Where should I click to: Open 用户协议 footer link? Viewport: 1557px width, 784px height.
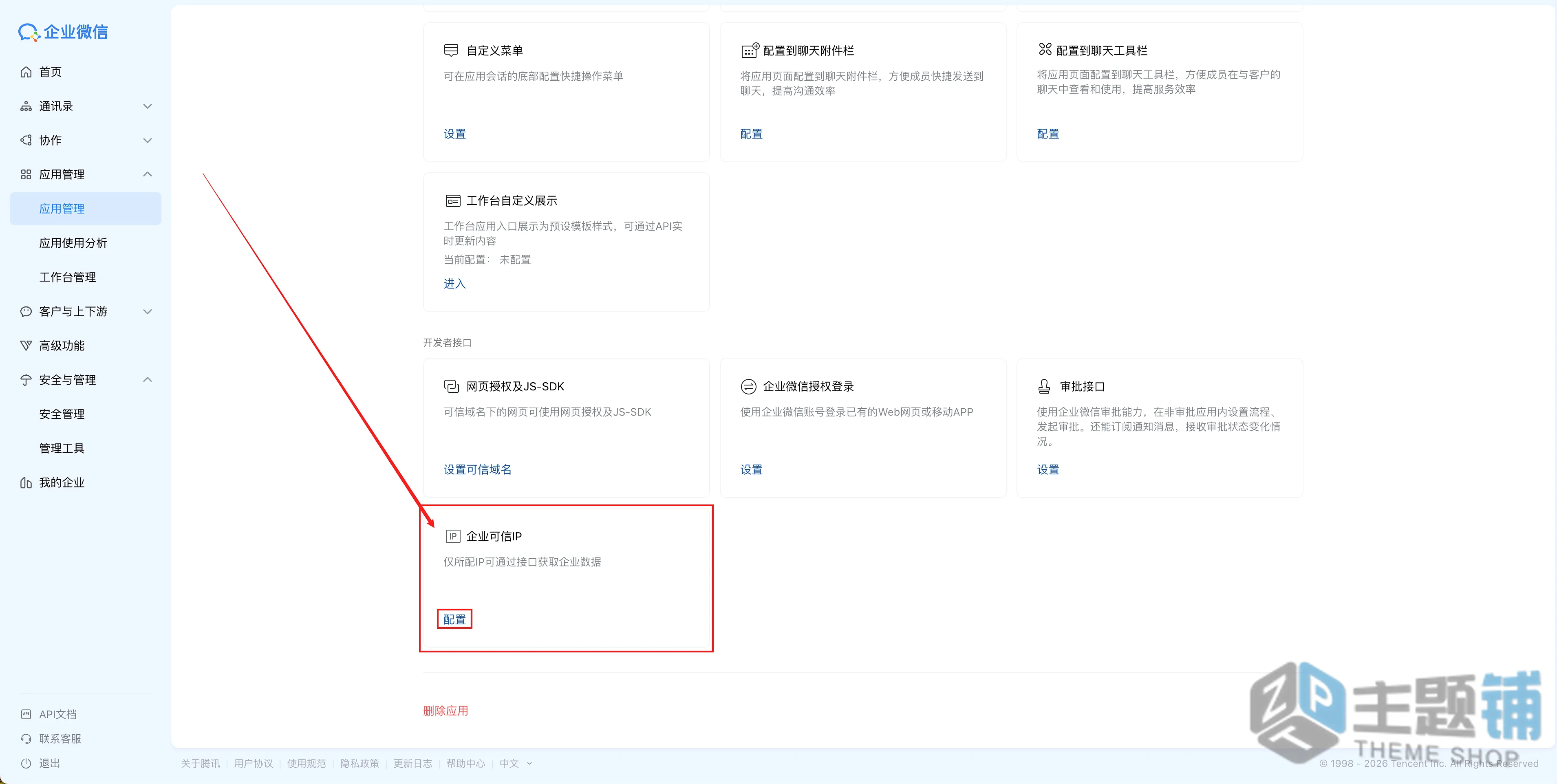click(x=253, y=764)
